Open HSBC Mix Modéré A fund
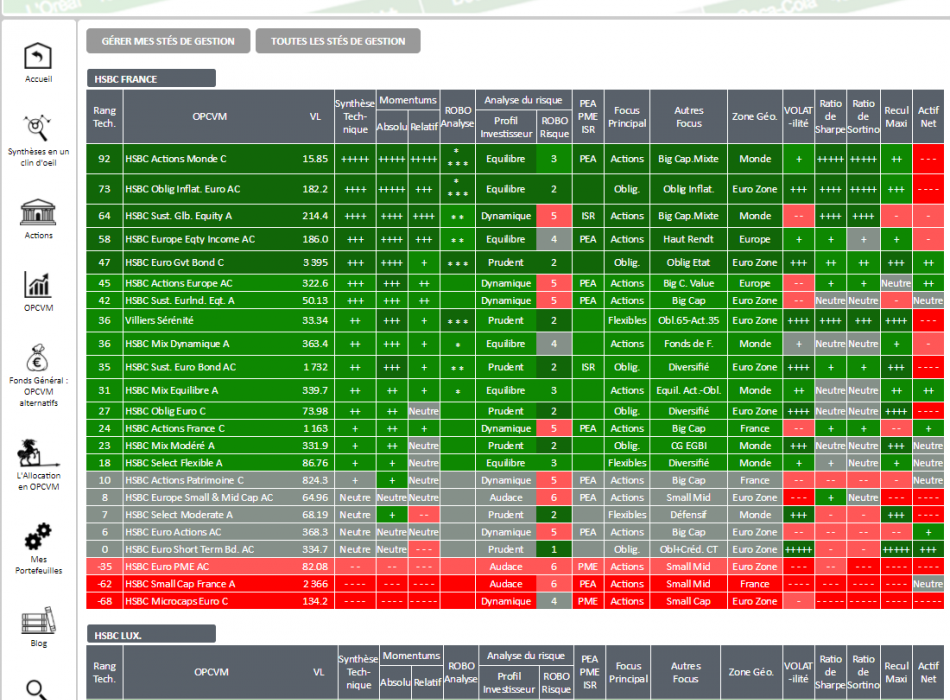Viewport: 950px width, 700px height. coord(170,445)
